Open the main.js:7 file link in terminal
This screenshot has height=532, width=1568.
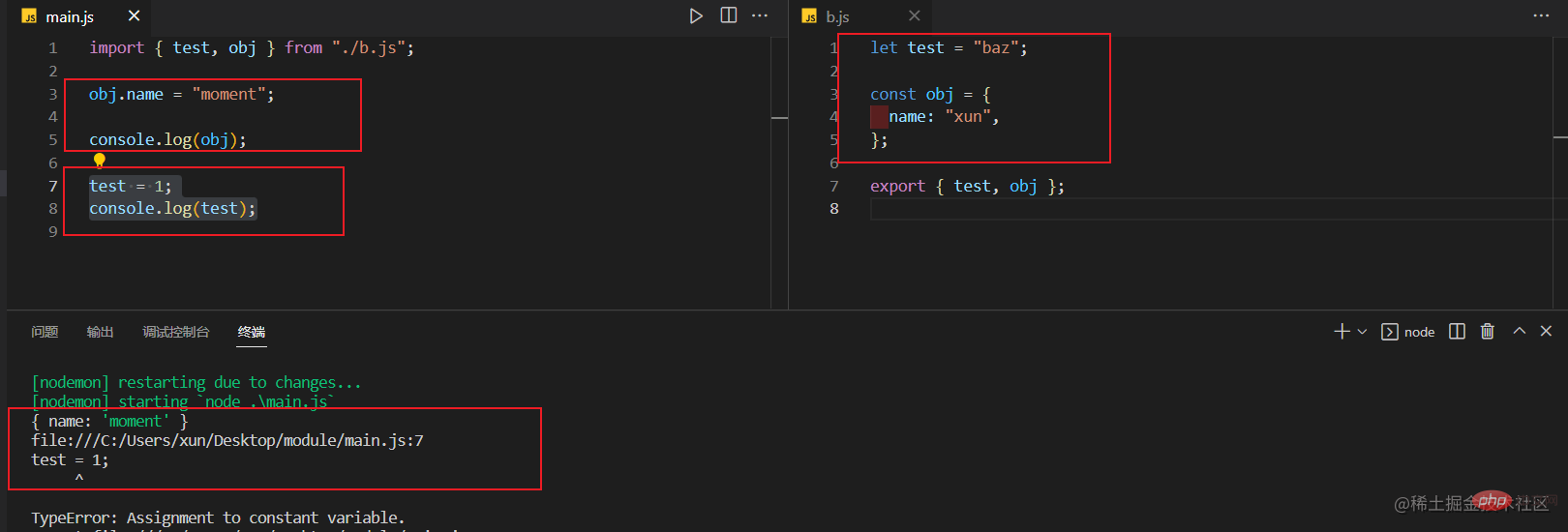[227, 440]
